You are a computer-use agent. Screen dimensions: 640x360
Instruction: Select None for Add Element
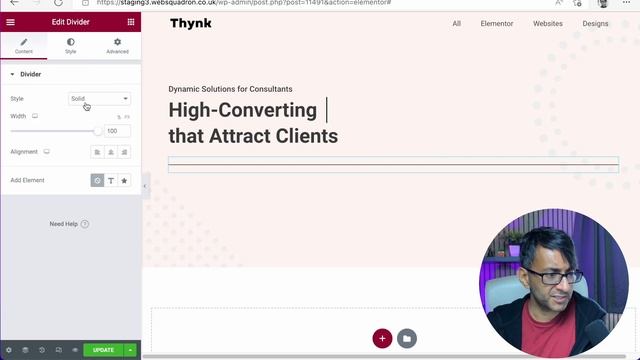(97, 180)
